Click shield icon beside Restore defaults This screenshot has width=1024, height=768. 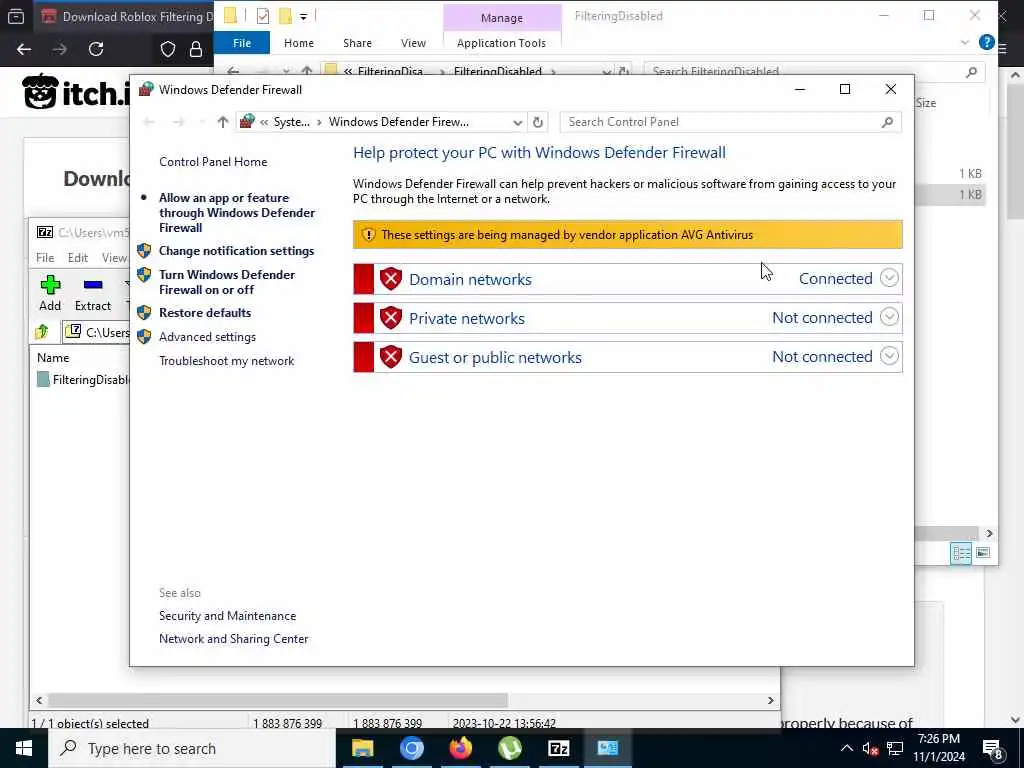click(144, 313)
